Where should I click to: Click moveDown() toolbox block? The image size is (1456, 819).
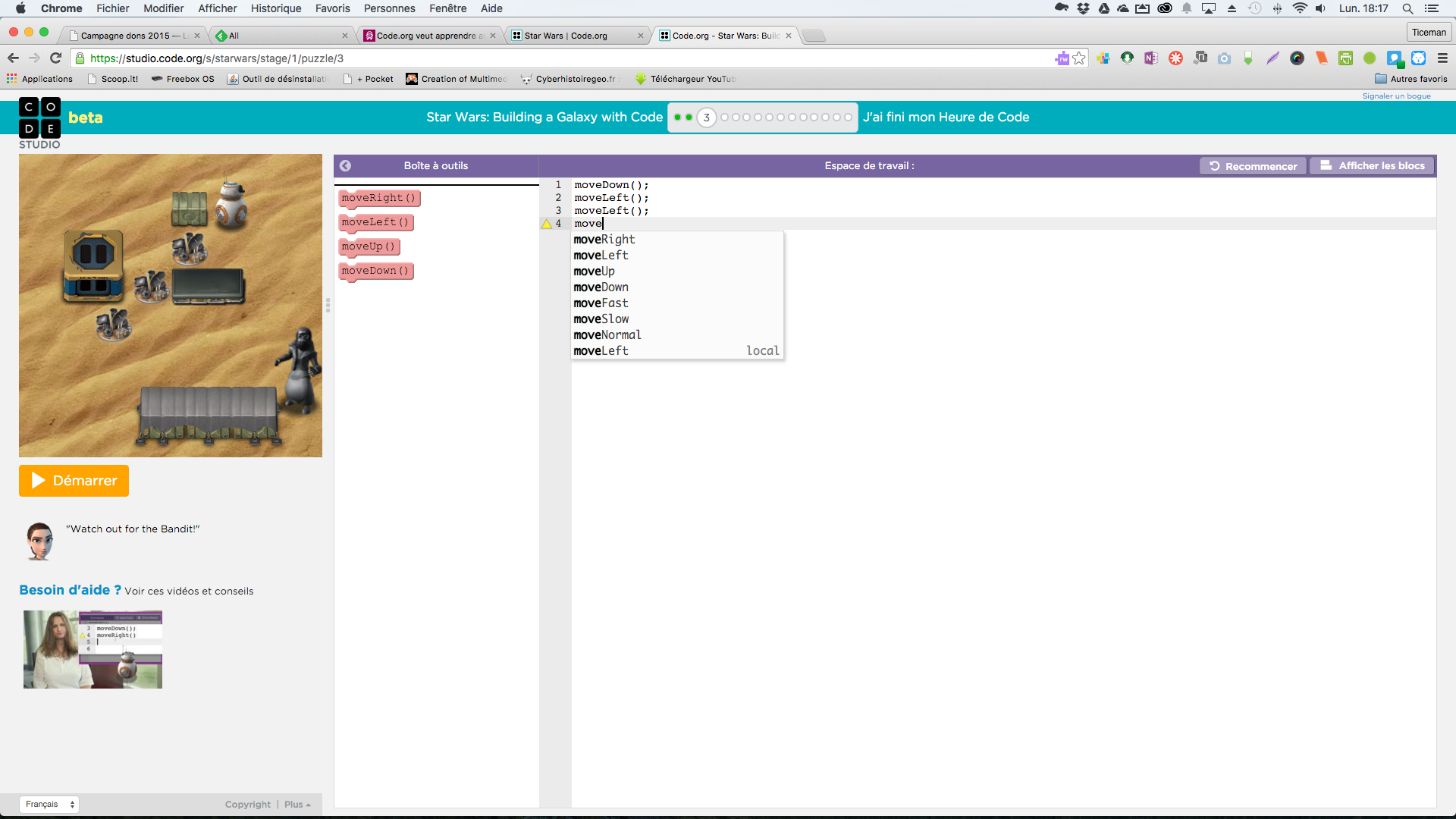(375, 271)
